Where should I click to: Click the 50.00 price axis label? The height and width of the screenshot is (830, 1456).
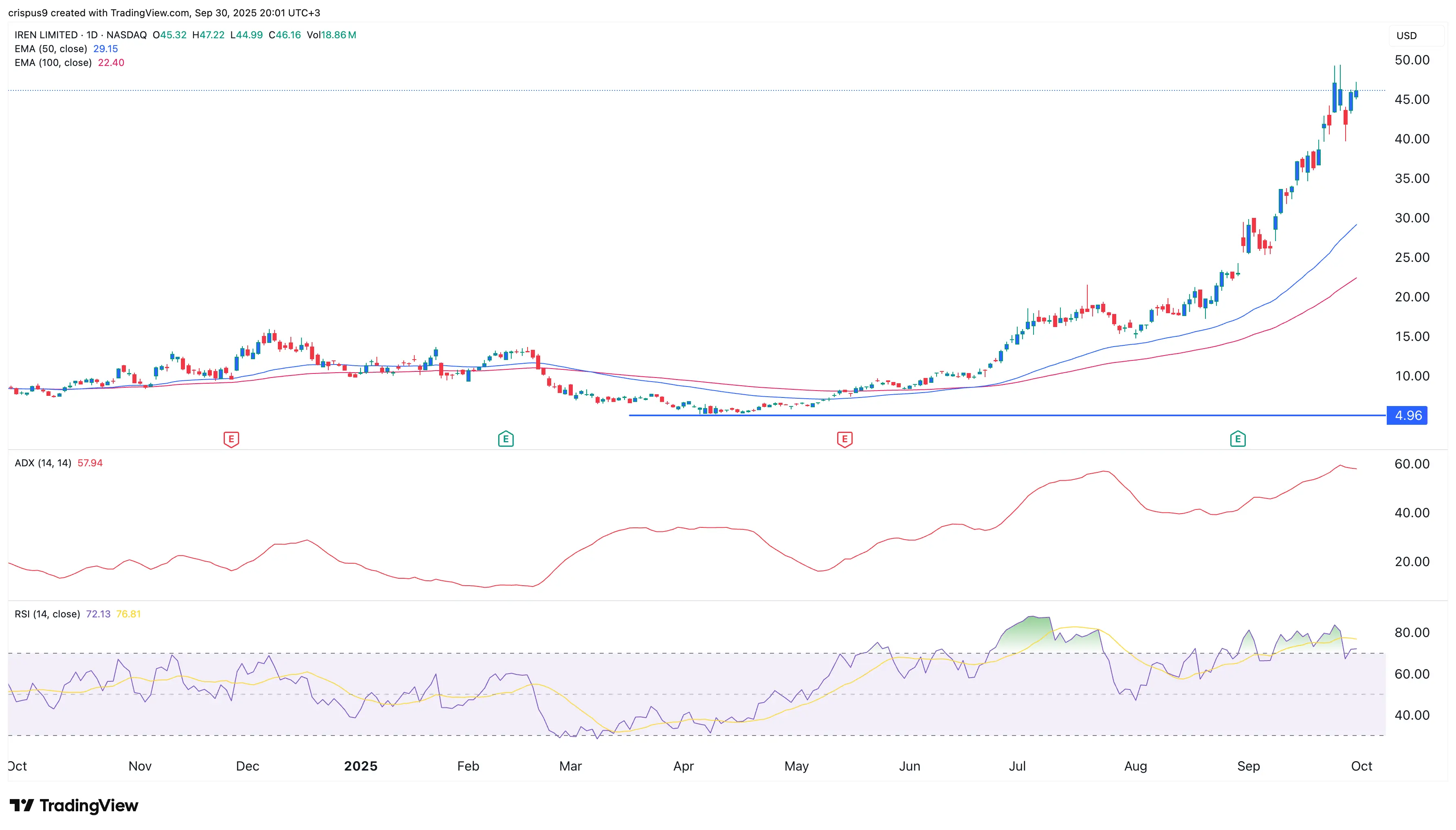[x=1412, y=60]
